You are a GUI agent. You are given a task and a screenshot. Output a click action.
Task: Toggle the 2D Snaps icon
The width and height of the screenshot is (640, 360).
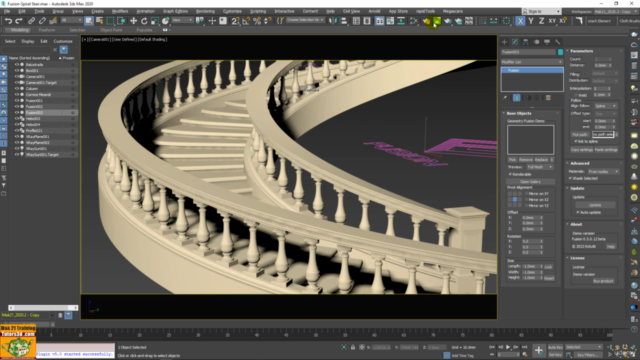tap(236, 21)
